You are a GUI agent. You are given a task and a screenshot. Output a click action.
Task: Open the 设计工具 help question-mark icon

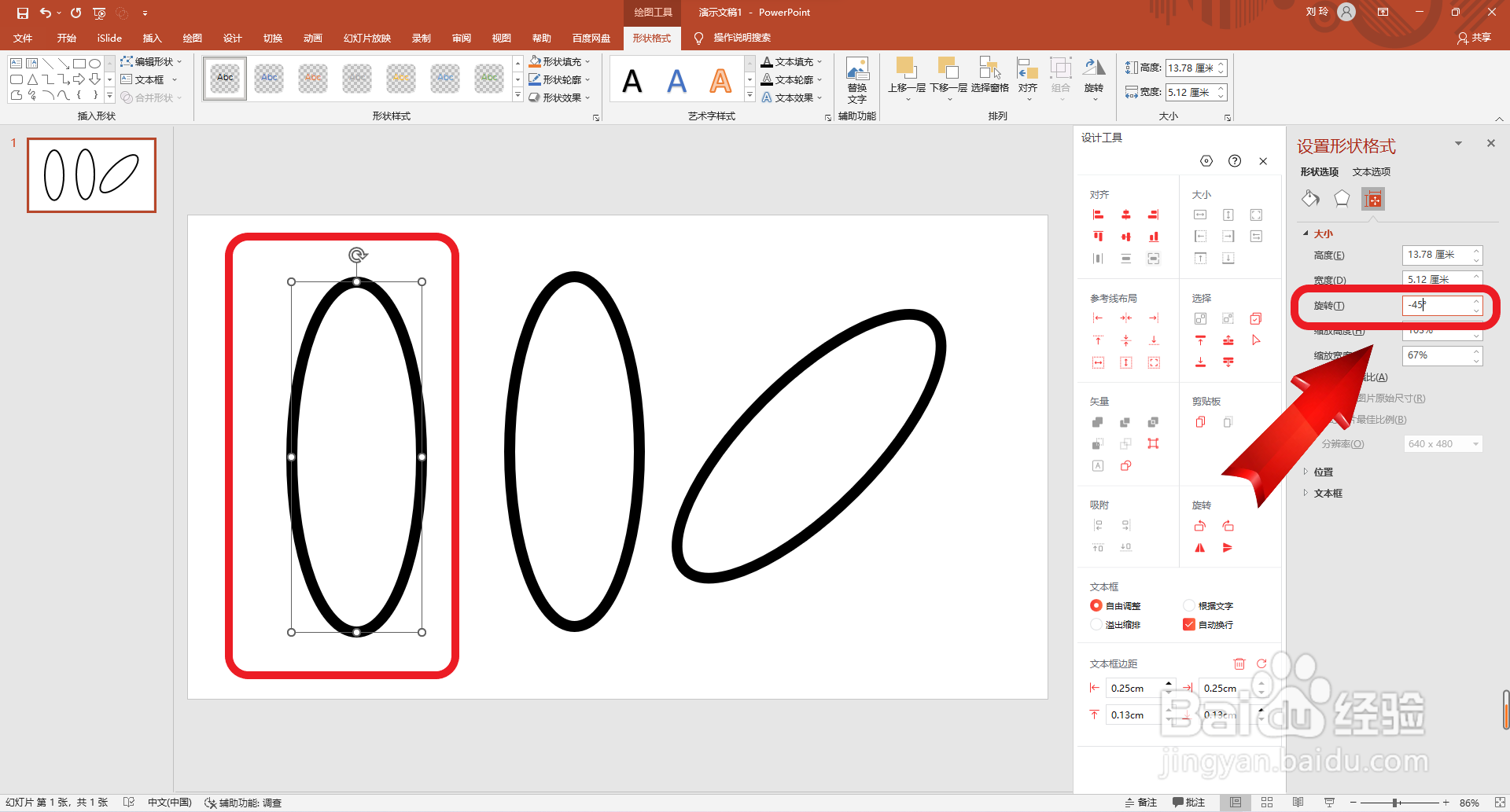(1235, 161)
